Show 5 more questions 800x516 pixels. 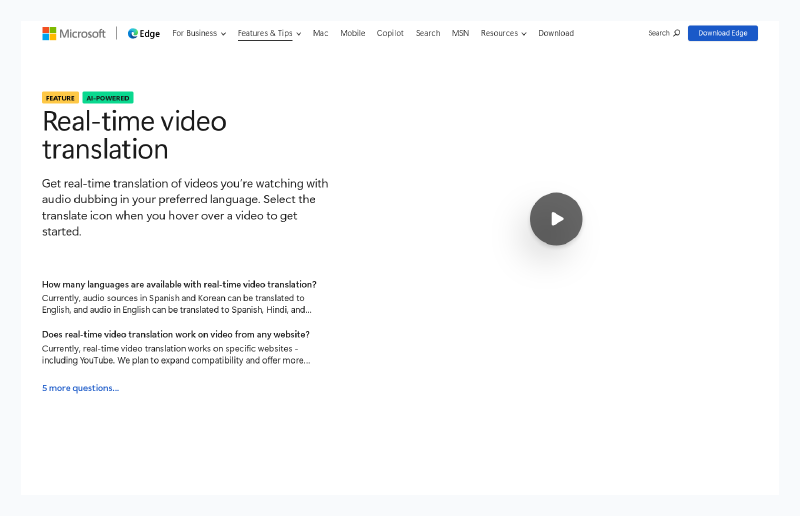pos(80,388)
